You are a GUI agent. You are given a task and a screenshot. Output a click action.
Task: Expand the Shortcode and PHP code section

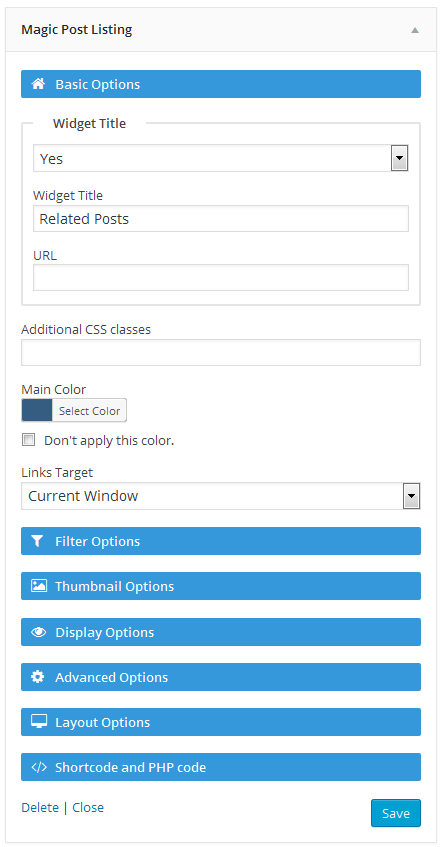point(220,767)
